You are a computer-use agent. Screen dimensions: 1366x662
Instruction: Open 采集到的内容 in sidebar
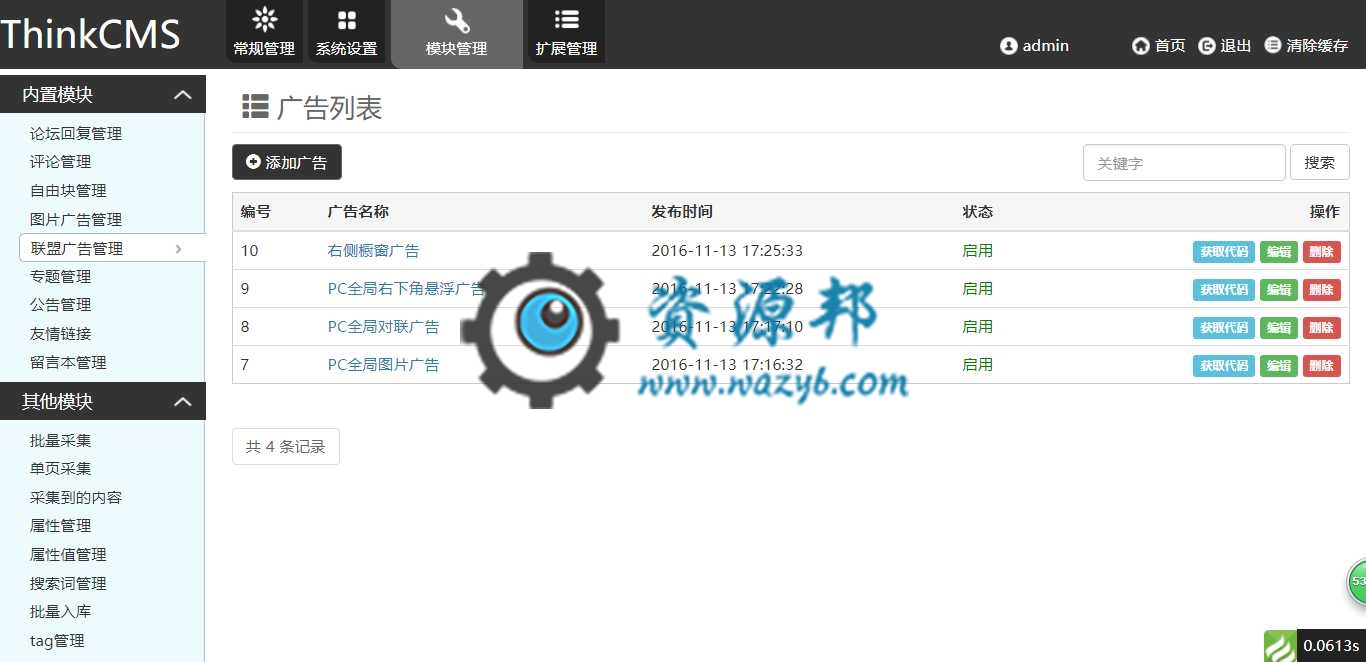coord(76,498)
